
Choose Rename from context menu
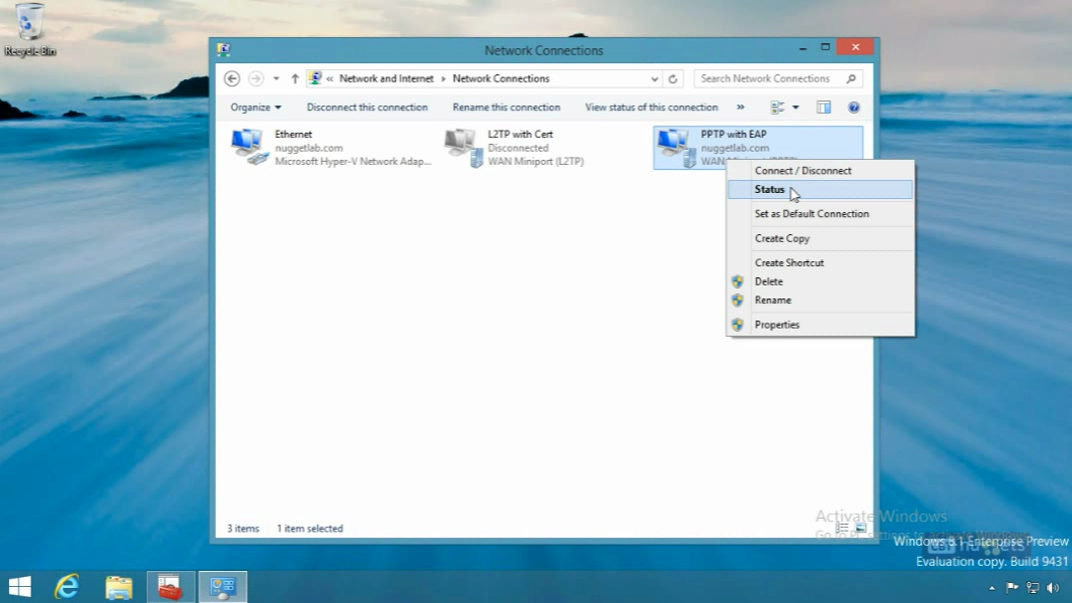pos(820,300)
